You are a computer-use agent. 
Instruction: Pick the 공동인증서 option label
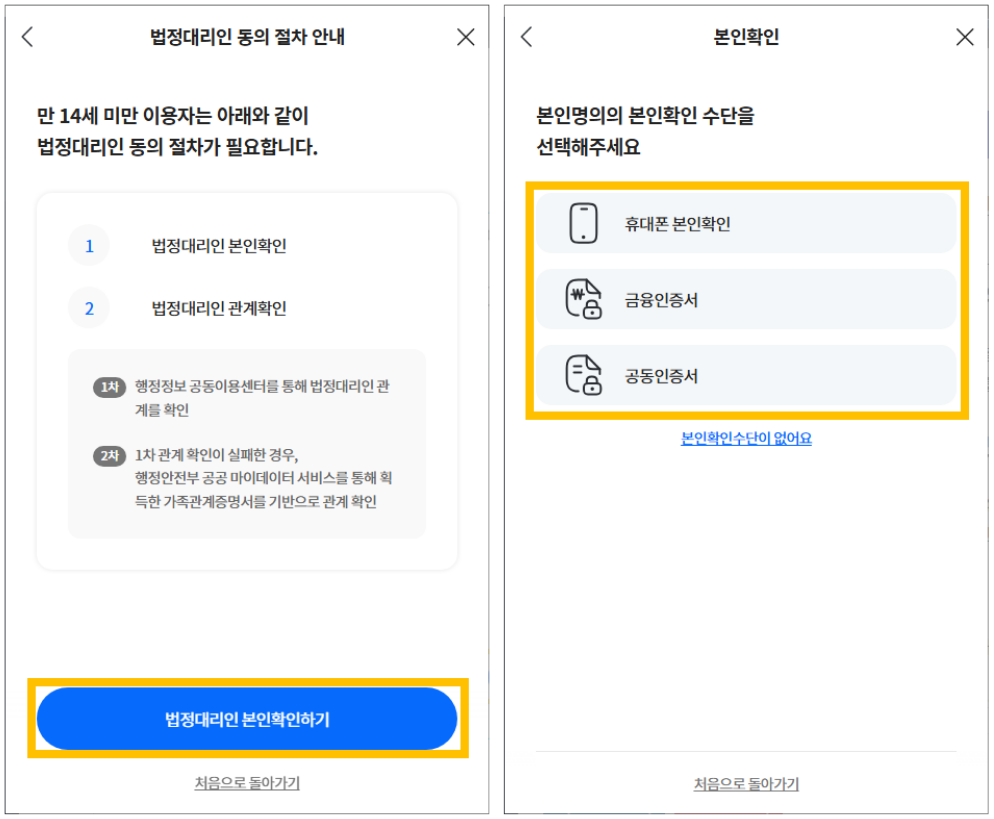[661, 377]
